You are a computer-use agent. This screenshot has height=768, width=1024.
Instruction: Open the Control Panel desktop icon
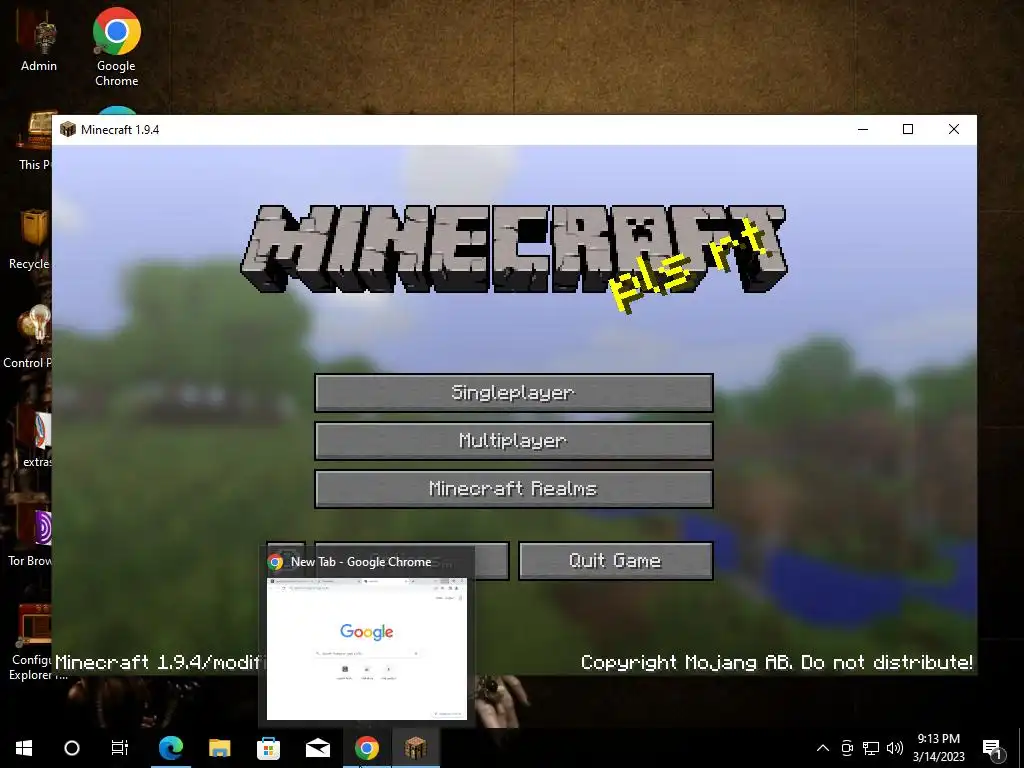27,336
